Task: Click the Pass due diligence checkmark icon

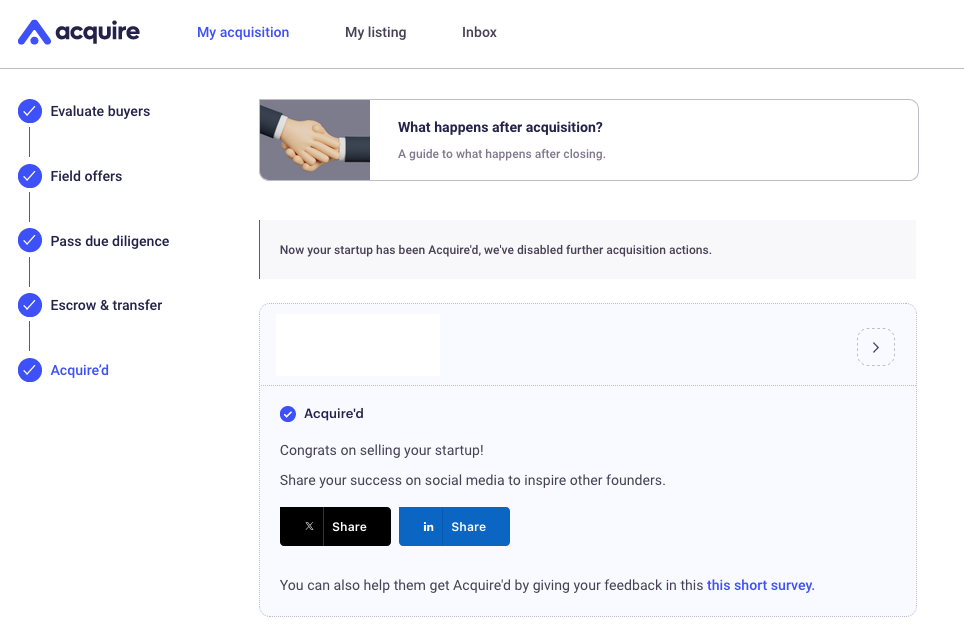Action: [30, 240]
